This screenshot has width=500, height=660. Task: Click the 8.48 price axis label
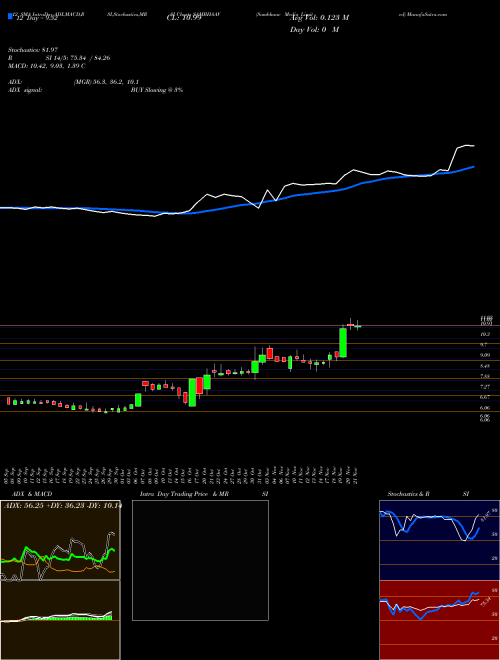point(485,366)
